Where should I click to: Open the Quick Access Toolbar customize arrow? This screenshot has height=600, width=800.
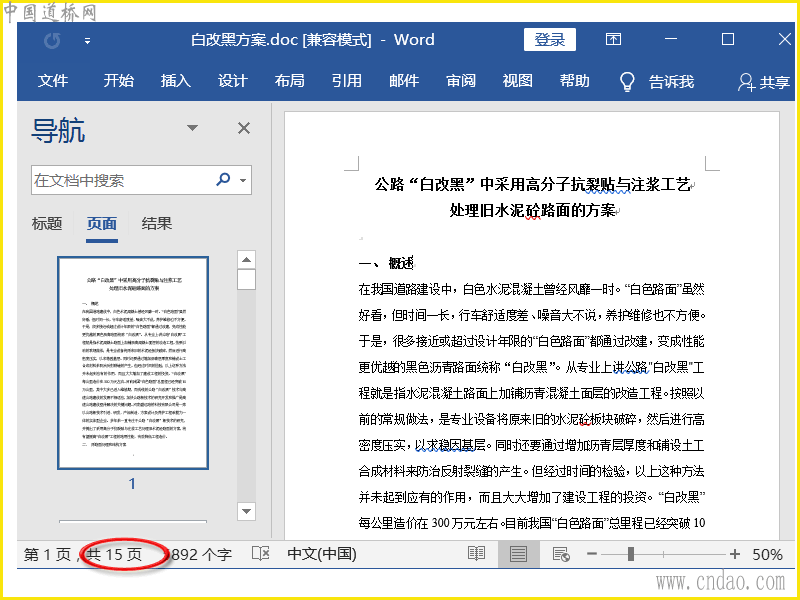coord(88,41)
